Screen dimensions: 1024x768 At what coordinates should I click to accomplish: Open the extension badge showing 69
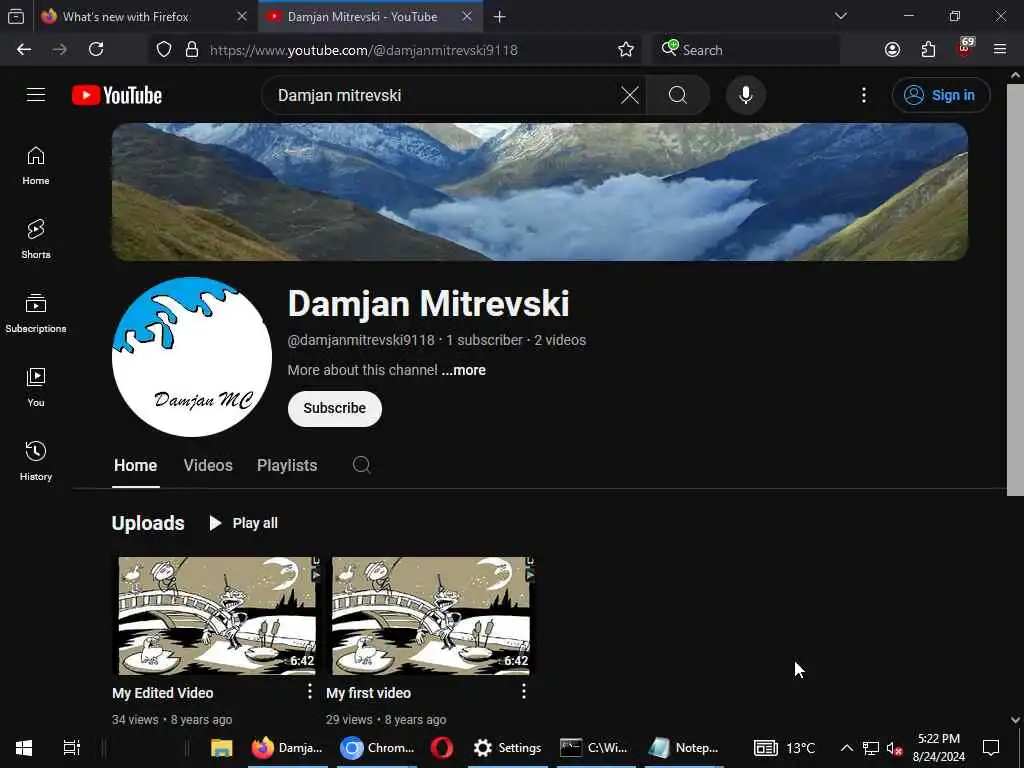[965, 48]
